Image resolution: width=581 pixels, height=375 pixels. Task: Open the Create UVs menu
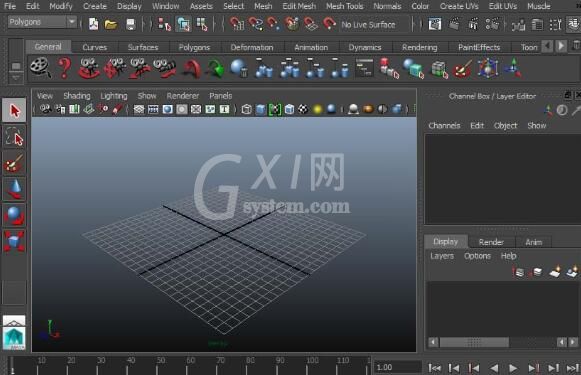click(x=459, y=6)
